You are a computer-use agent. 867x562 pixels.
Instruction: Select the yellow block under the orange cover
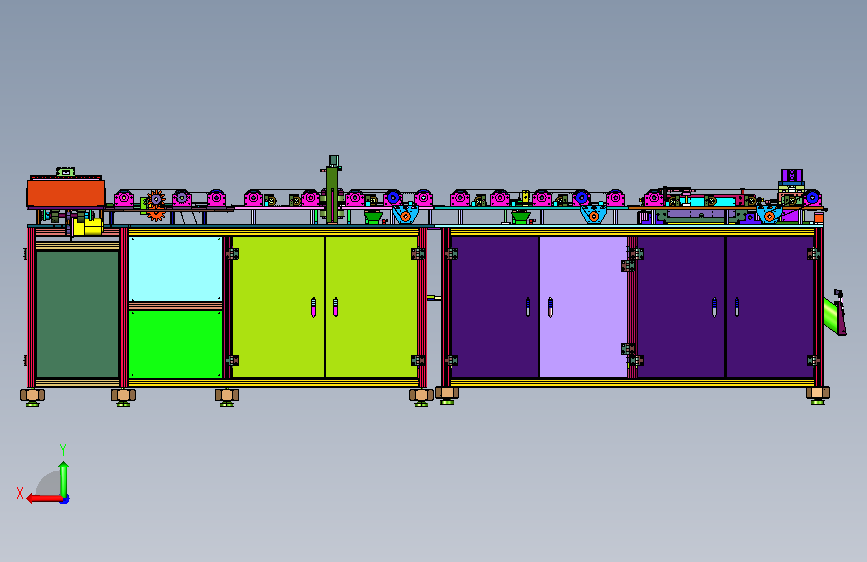click(88, 227)
